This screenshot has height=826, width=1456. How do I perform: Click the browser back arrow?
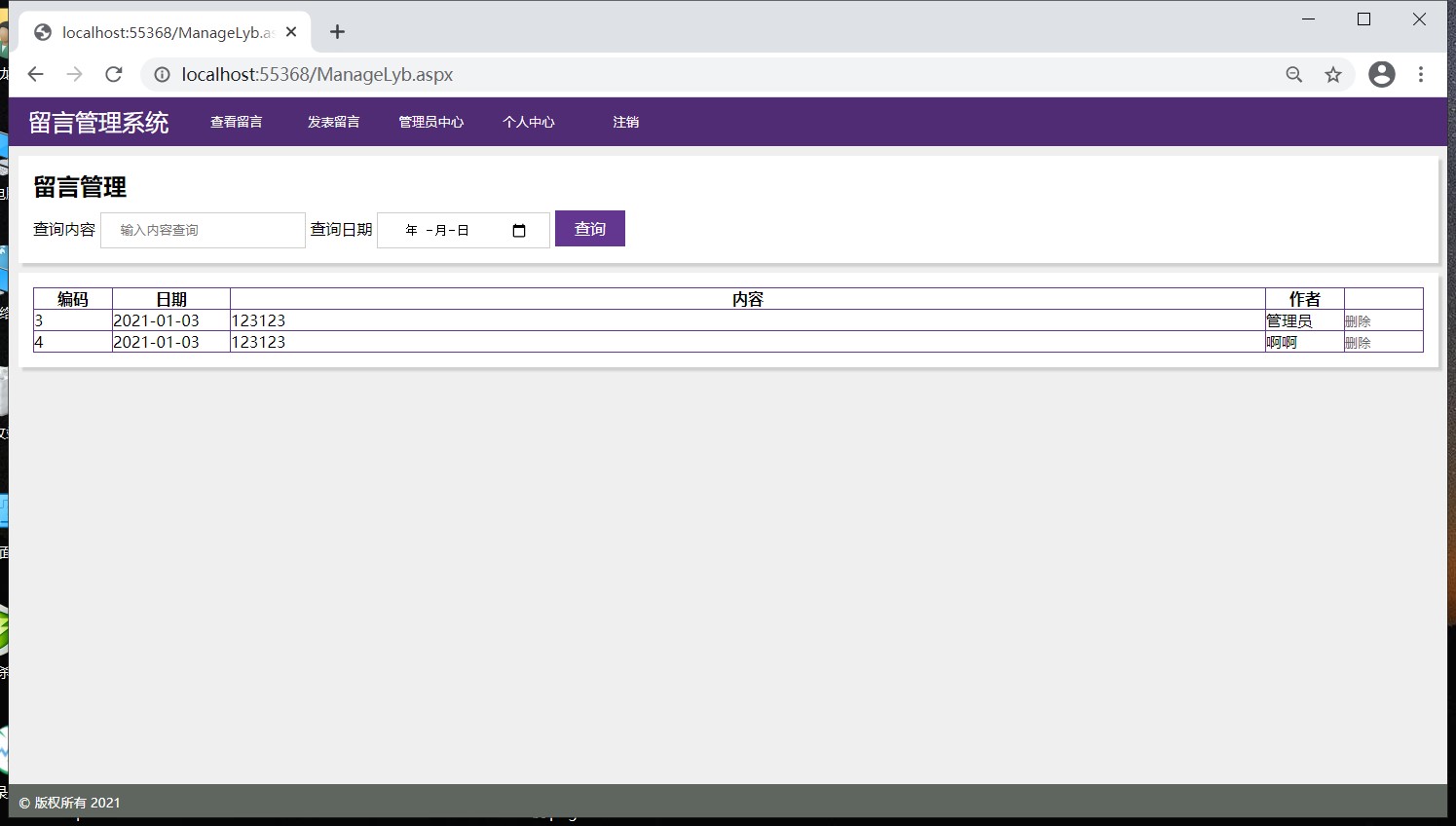[x=36, y=75]
